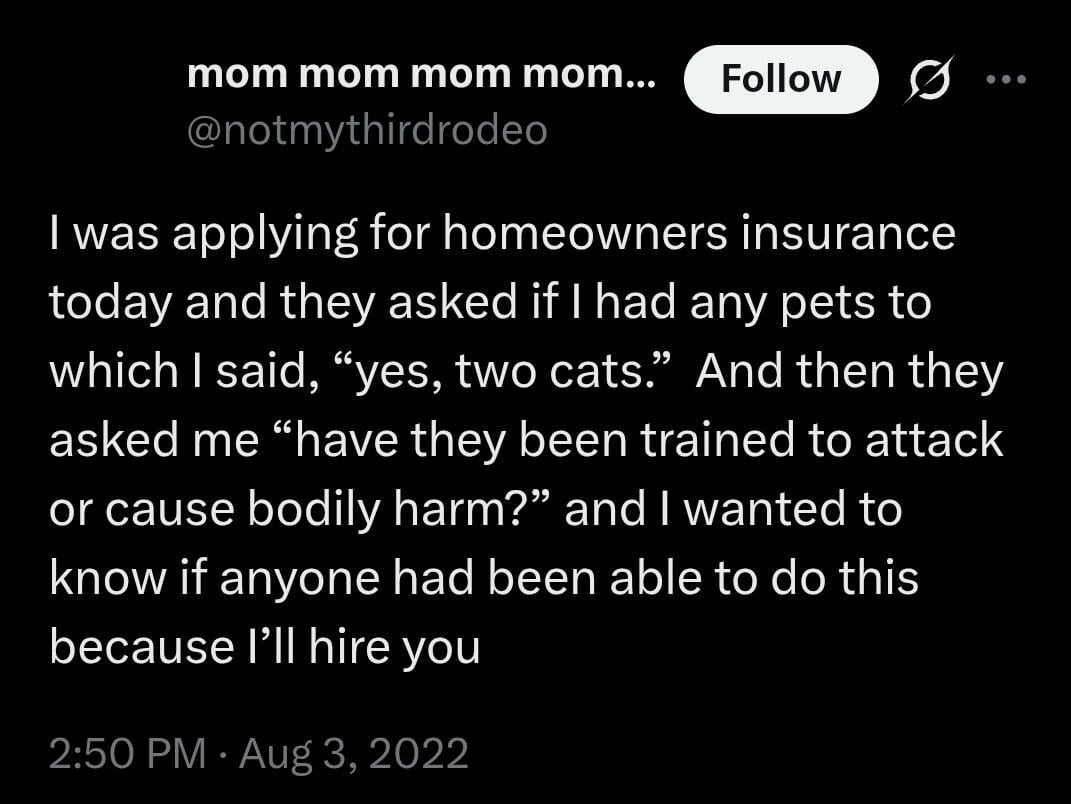Image resolution: width=1071 pixels, height=804 pixels.
Task: Click the word 'homeowners' in the tweet
Action: (x=585, y=233)
